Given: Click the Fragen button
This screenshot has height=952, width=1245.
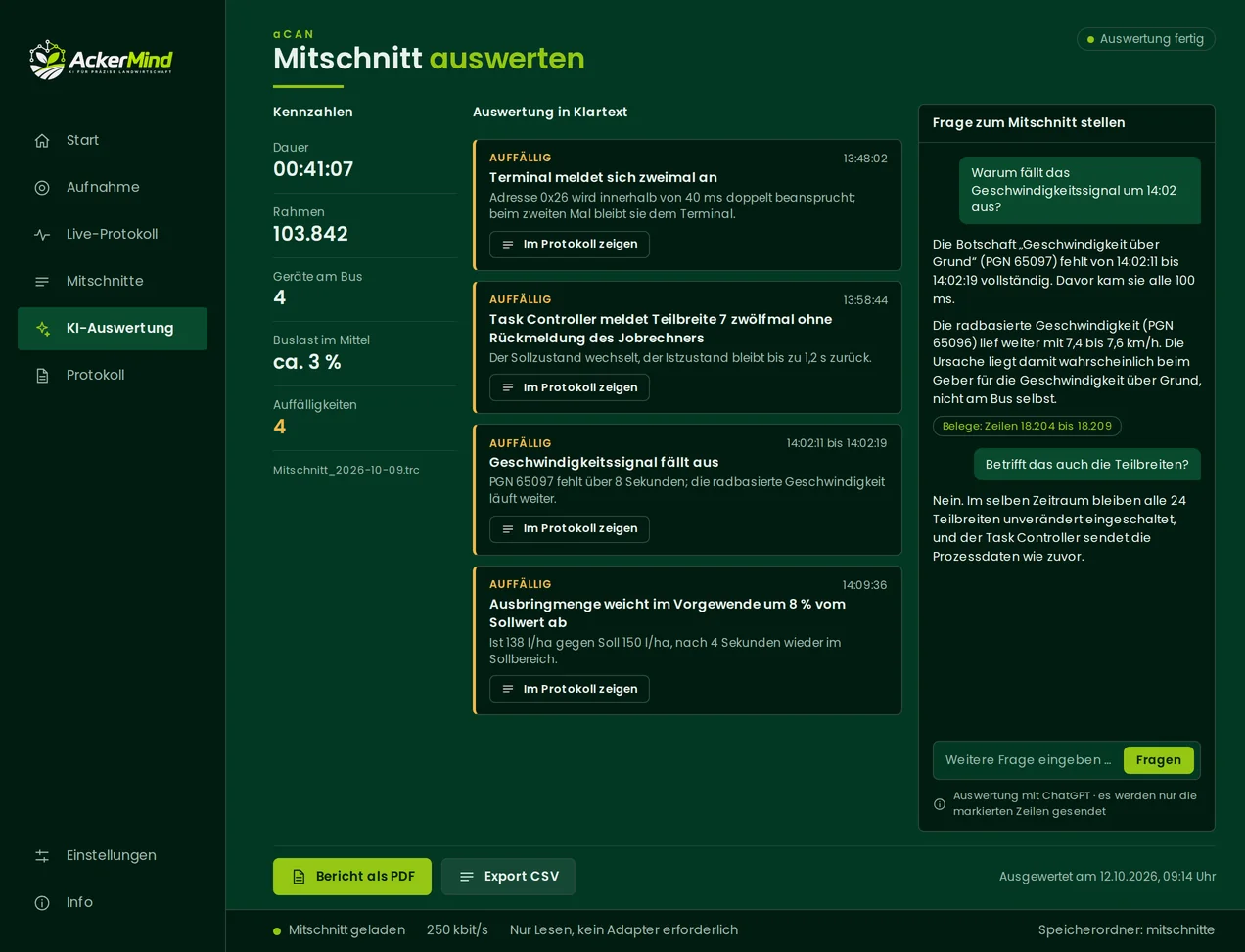Looking at the screenshot, I should click(x=1159, y=760).
